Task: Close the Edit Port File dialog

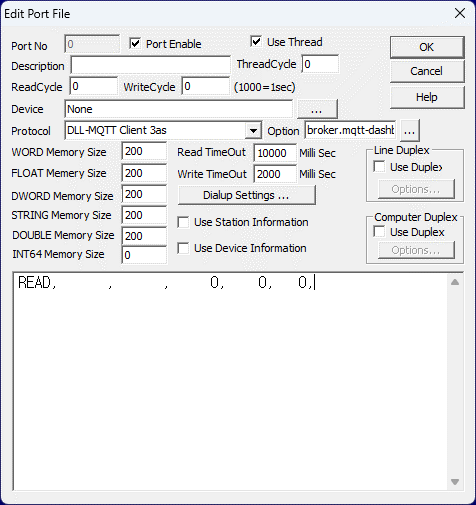Action: 460,13
